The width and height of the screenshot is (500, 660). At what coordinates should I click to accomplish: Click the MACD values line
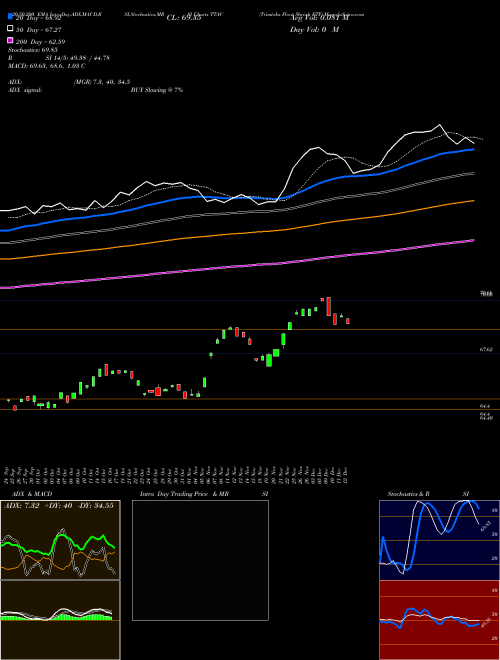click(47, 66)
